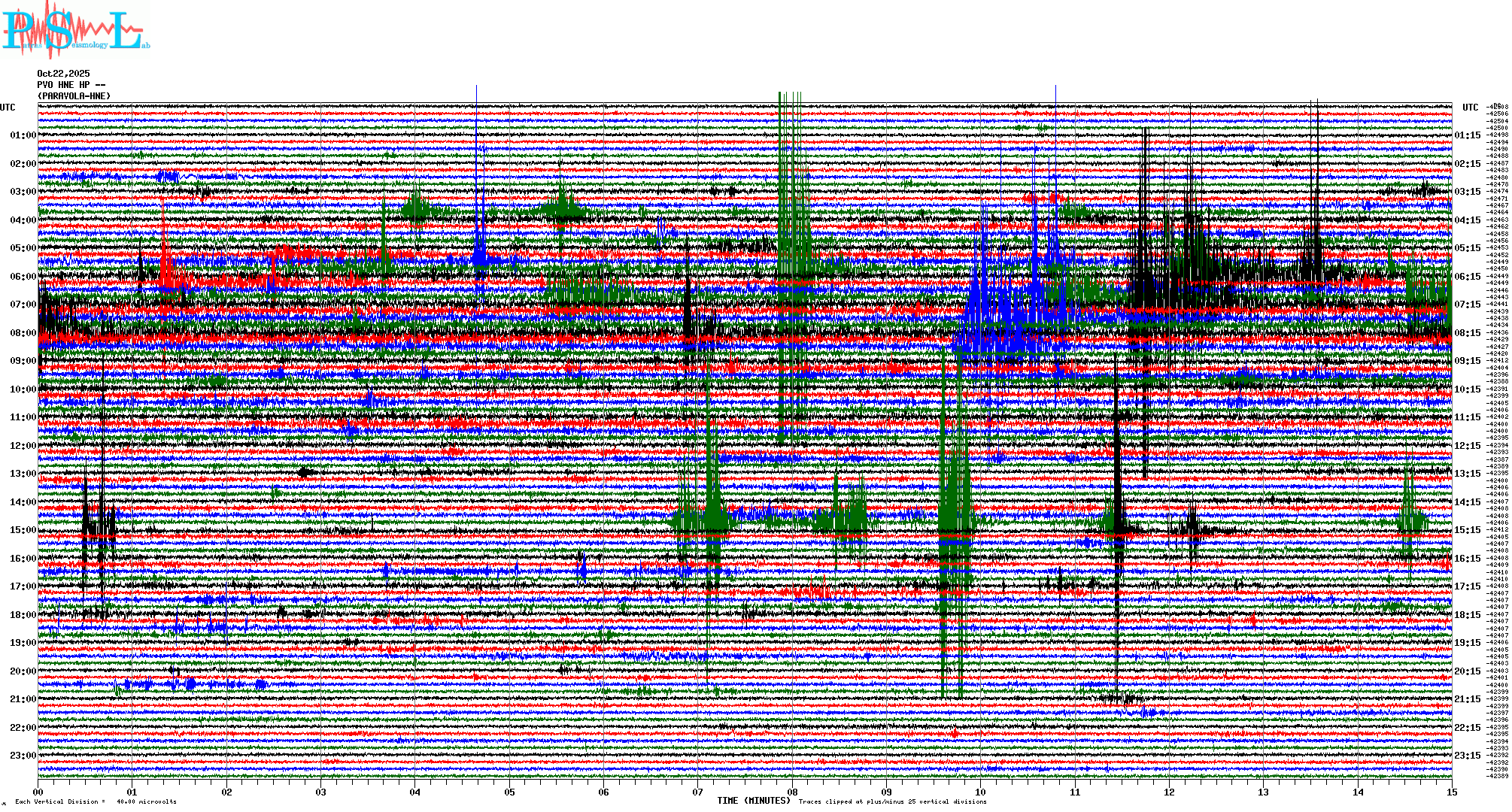The width and height of the screenshot is (1512, 812).
Task: Click minute tick 00 on bottom axis
Action: click(x=38, y=792)
